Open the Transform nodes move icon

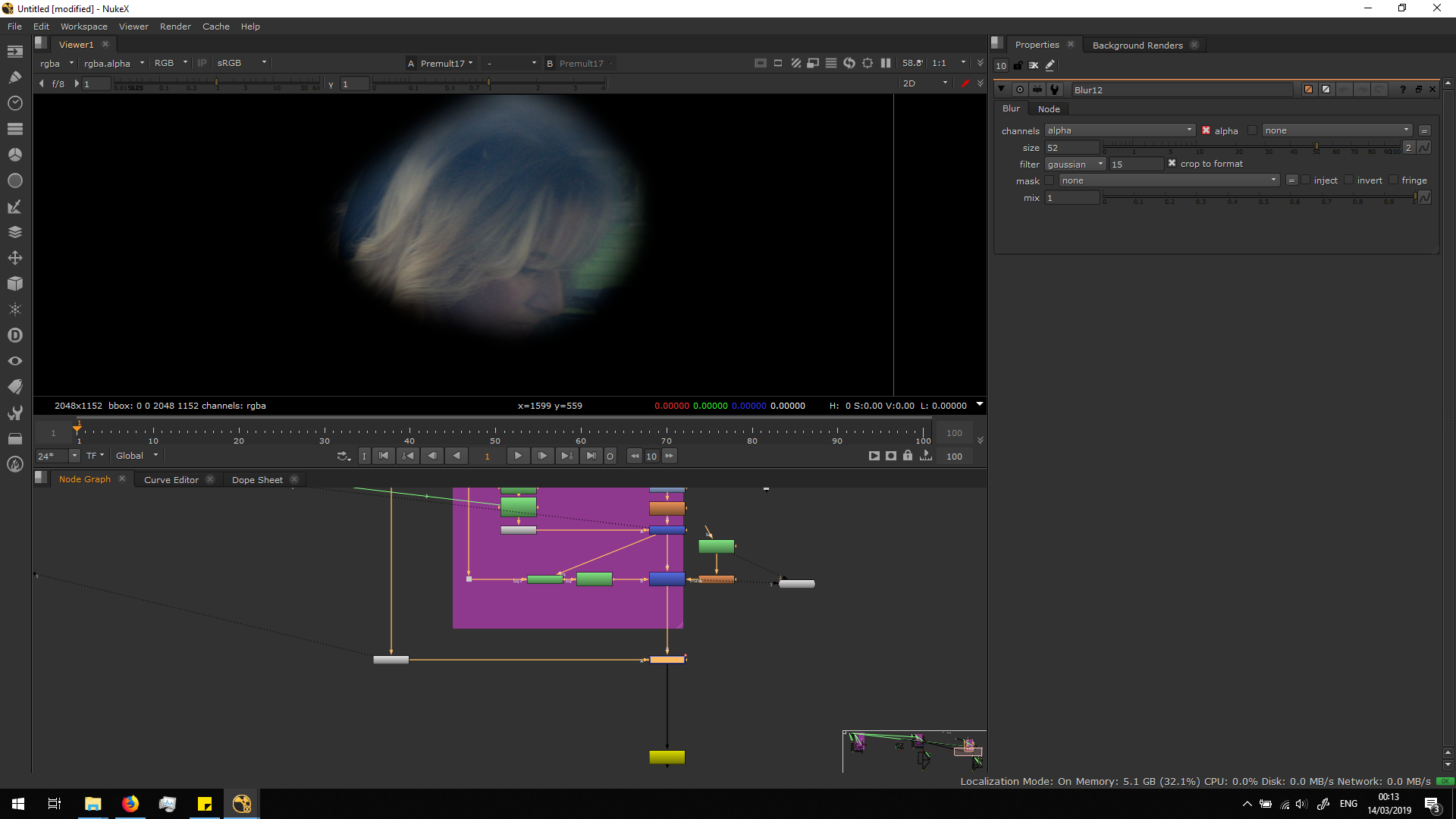14,258
